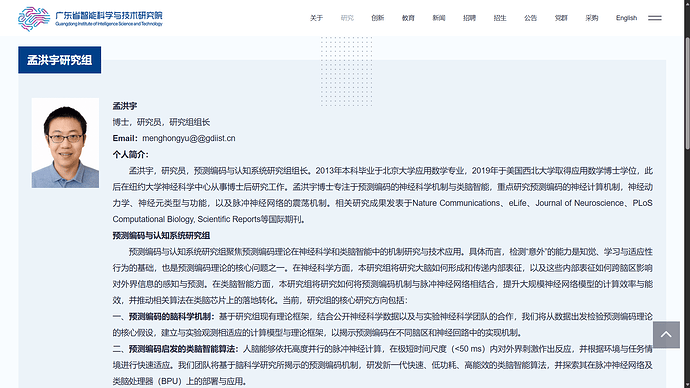Click the 预测编码的脑科学机制 bold text
This screenshot has width=690, height=388.
[169, 316]
